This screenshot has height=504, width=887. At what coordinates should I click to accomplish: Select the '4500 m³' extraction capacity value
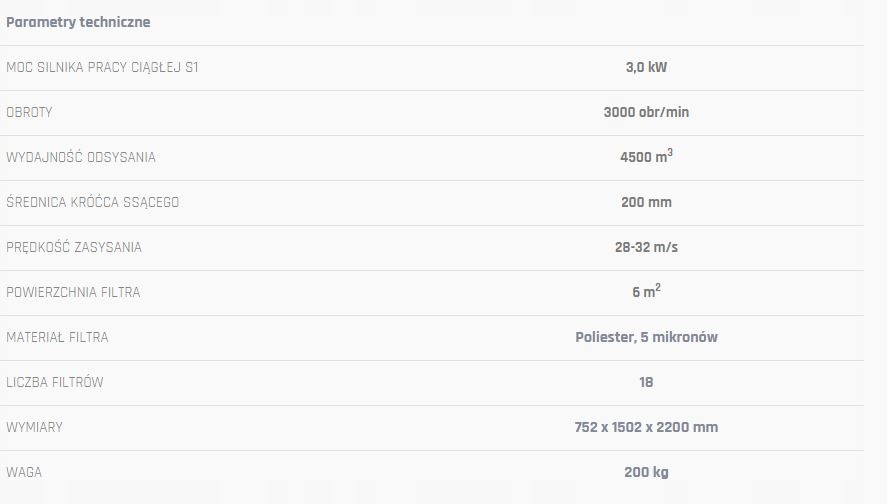coord(646,157)
